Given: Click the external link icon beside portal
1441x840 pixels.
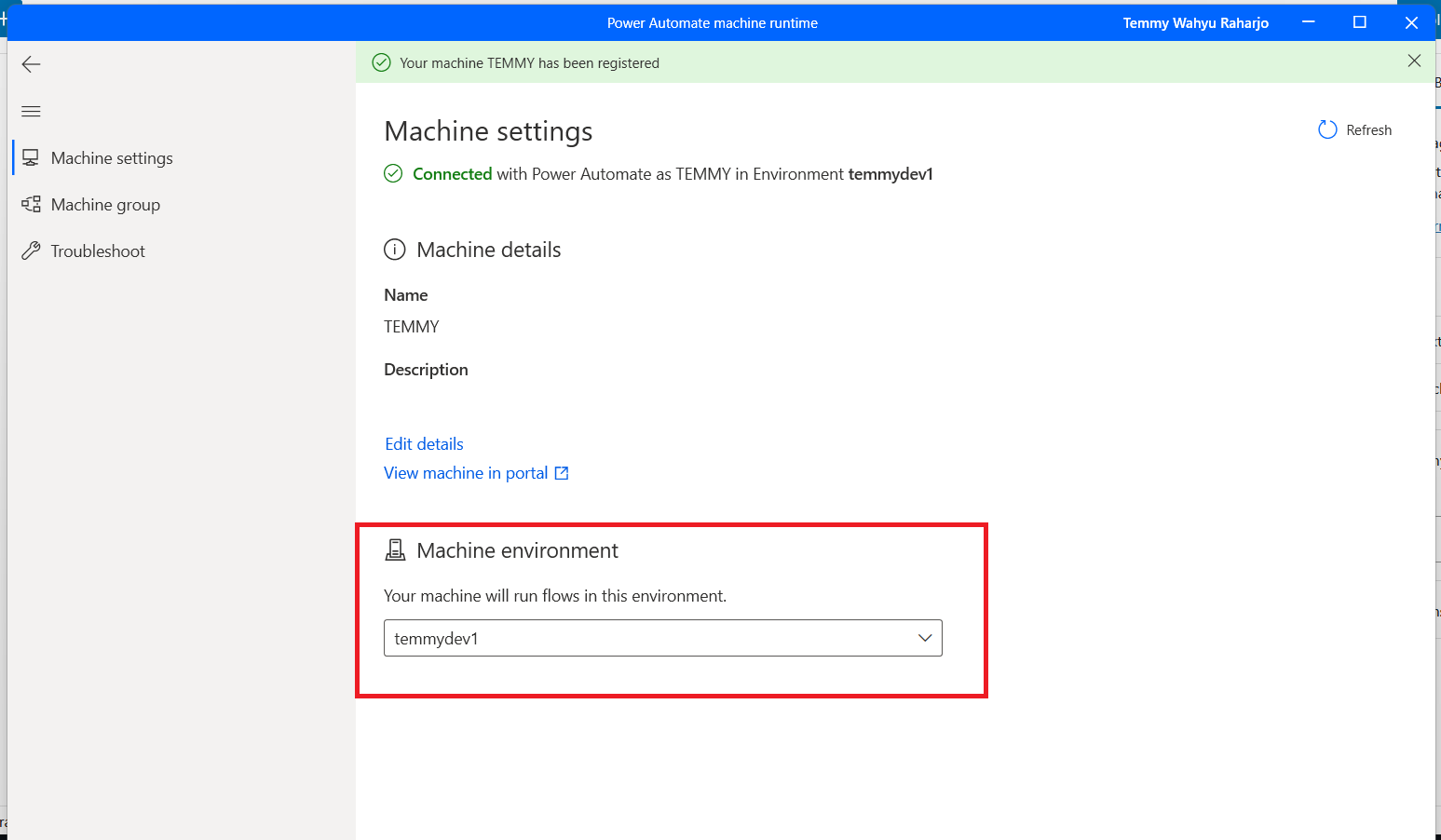Looking at the screenshot, I should pyautogui.click(x=562, y=473).
